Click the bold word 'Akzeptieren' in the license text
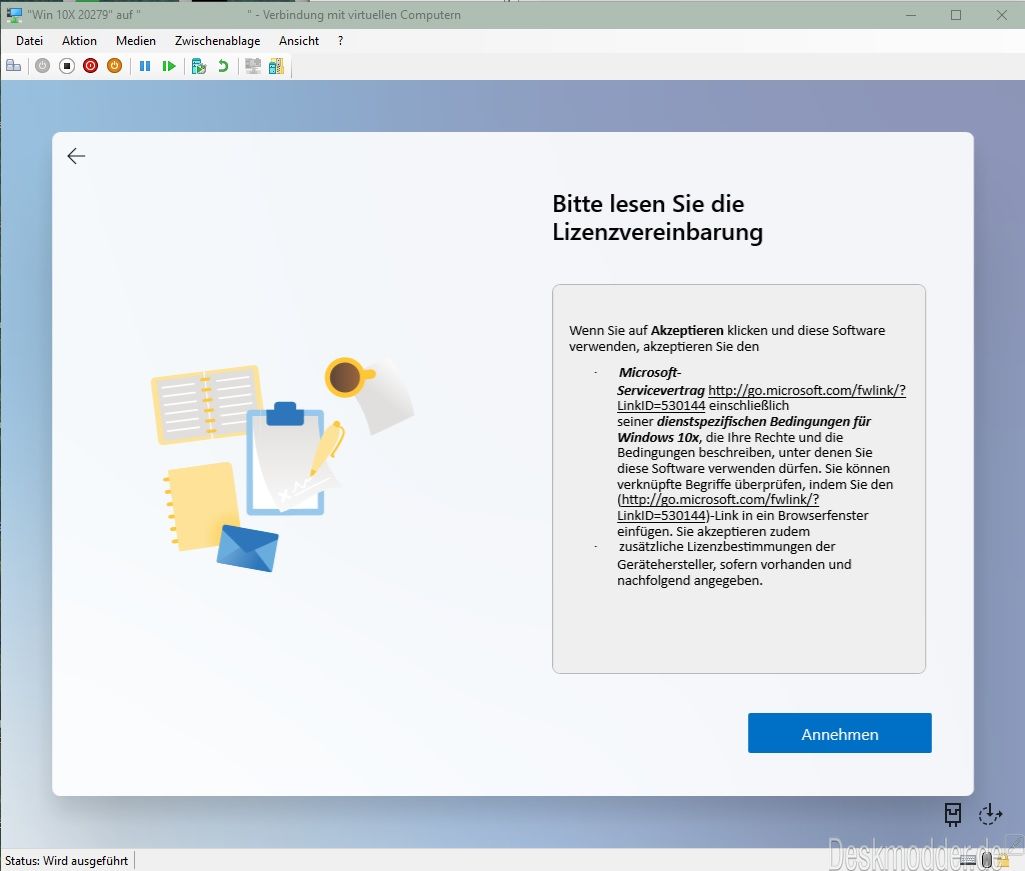 [x=687, y=330]
